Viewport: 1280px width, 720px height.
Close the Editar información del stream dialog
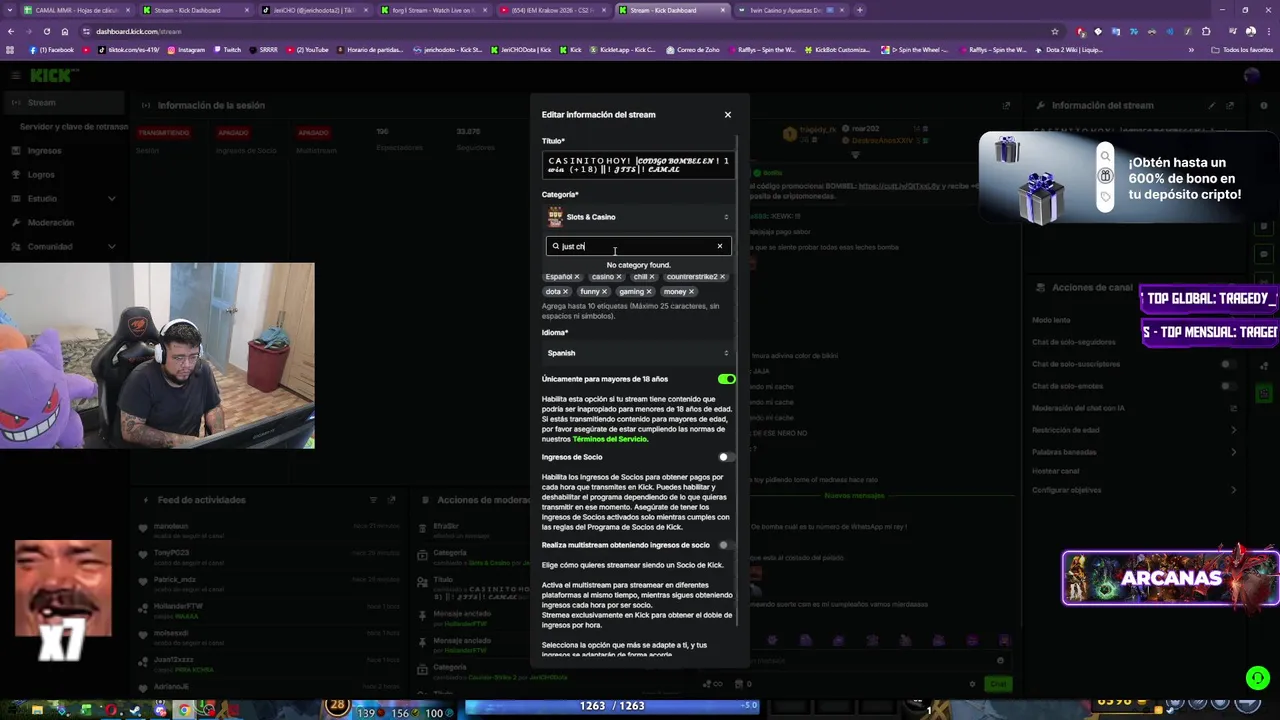click(728, 115)
